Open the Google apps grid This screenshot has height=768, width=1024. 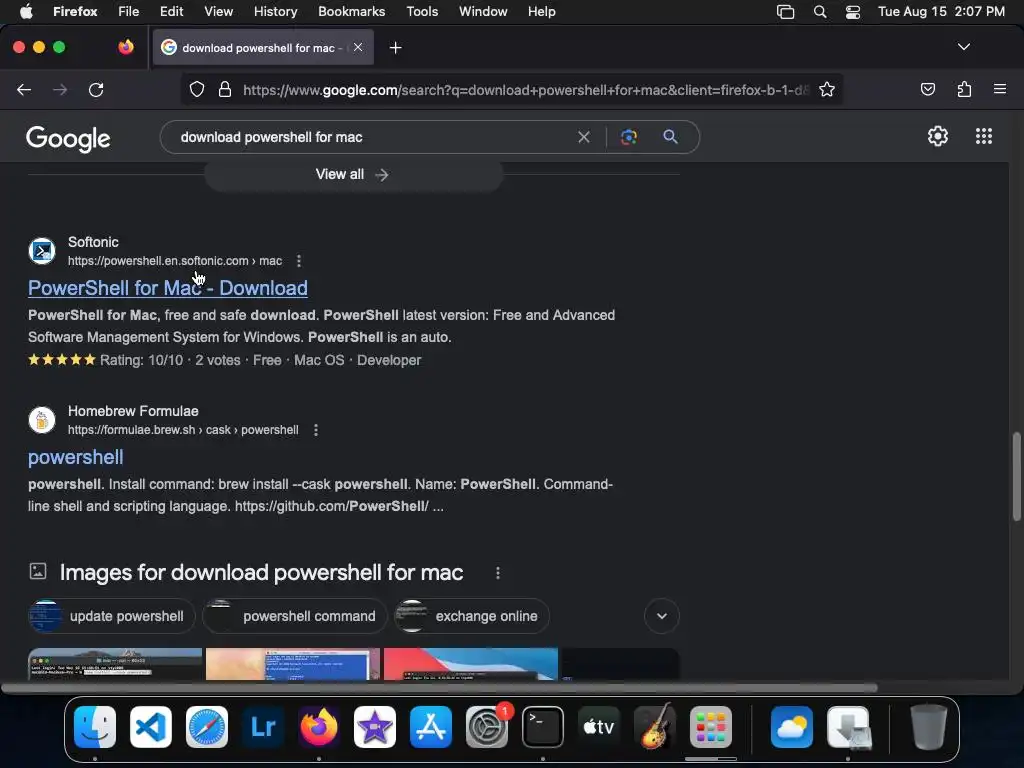click(984, 136)
